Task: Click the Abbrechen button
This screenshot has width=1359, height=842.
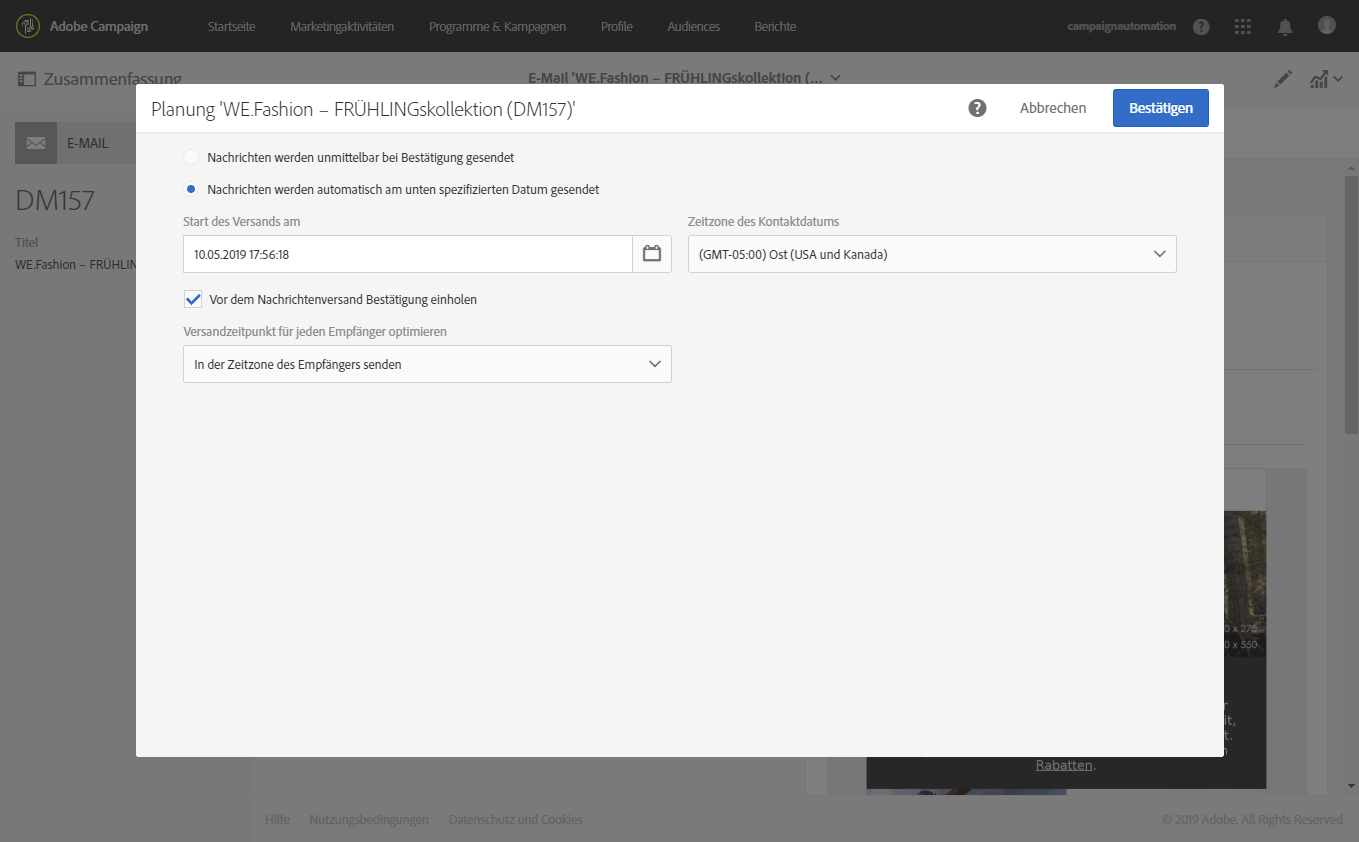Action: click(1053, 108)
